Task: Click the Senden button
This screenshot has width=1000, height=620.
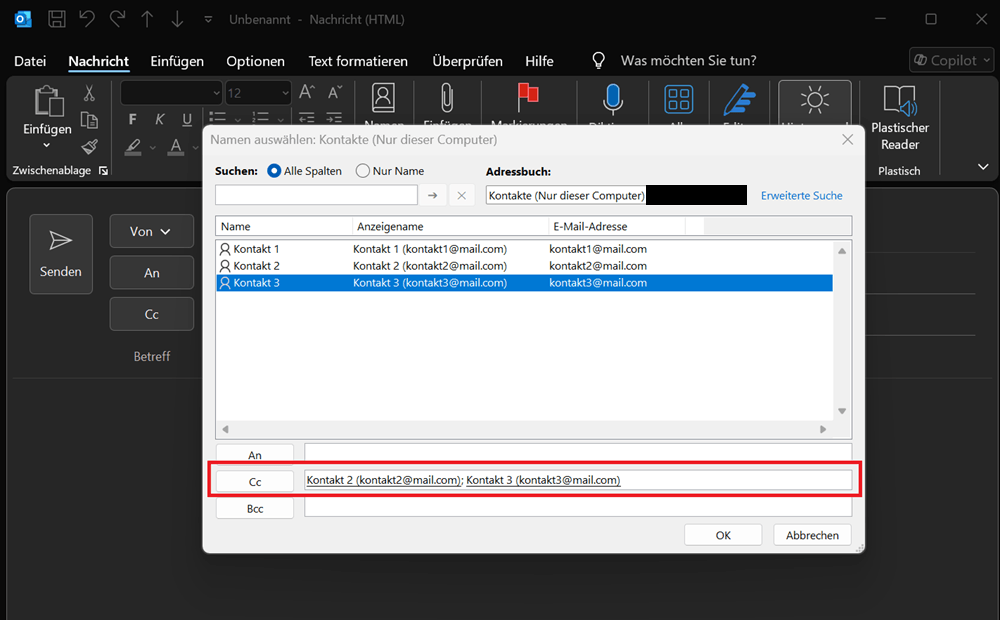Action: pyautogui.click(x=61, y=254)
